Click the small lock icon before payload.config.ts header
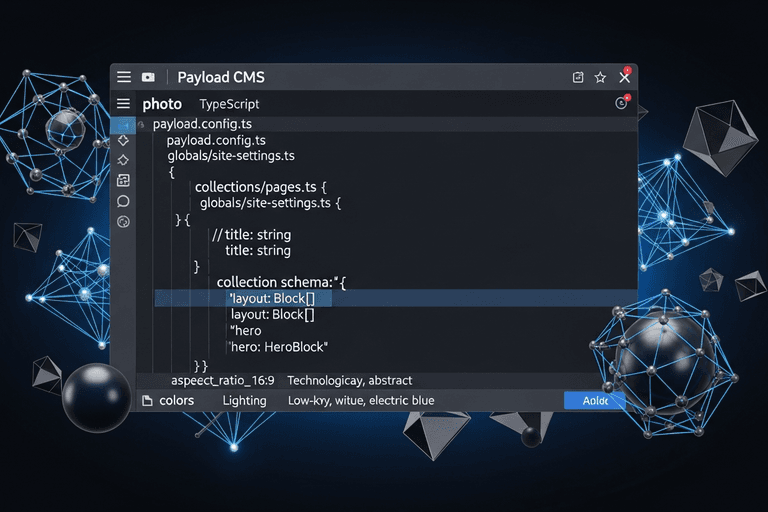The height and width of the screenshot is (512, 768). 141,124
